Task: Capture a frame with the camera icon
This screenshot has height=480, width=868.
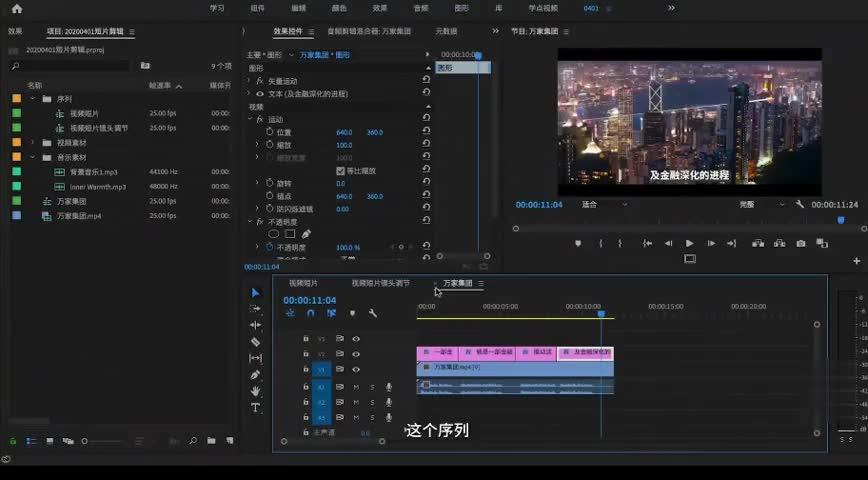Action: [x=800, y=243]
